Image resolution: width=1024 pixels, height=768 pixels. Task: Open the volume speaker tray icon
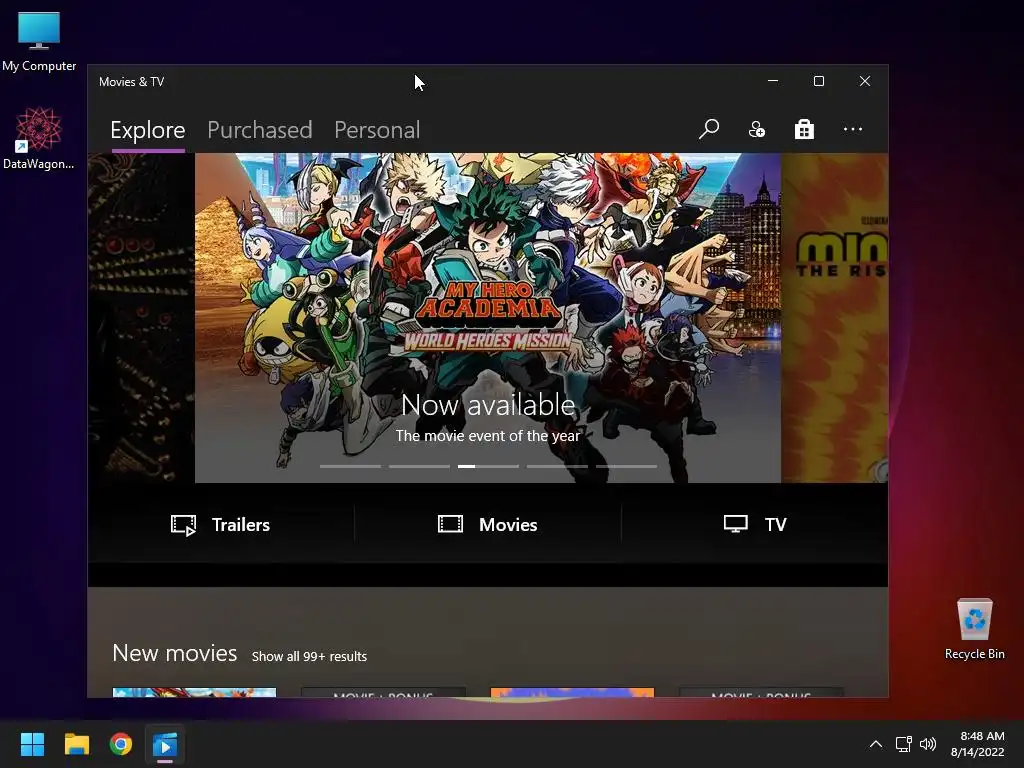(x=927, y=744)
